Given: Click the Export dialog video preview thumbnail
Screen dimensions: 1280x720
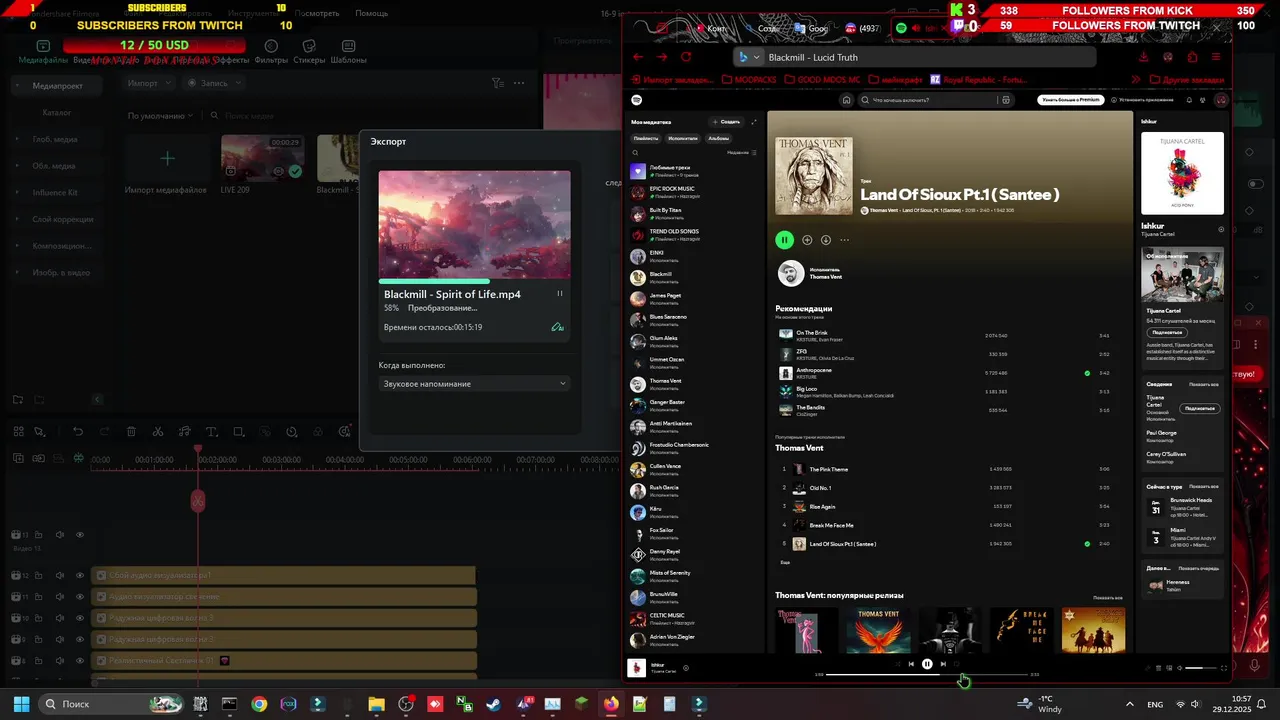Looking at the screenshot, I should pos(474,224).
